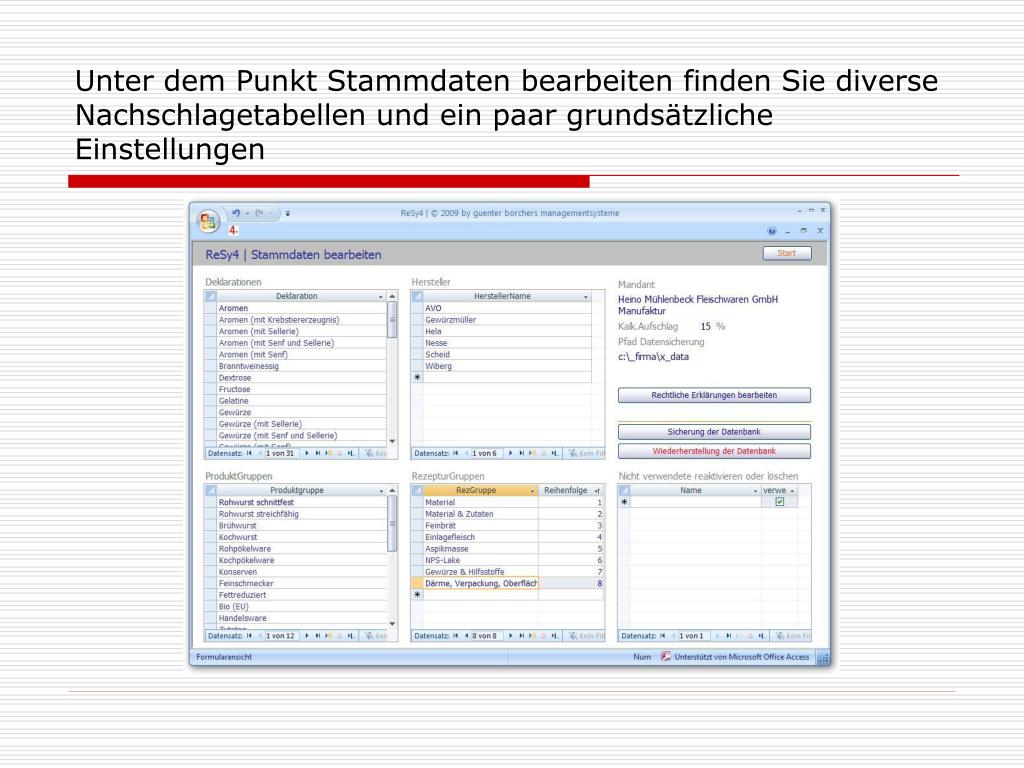Click the 8 von 8 record number field
Image resolution: width=1024 pixels, height=768 pixels.
[x=485, y=635]
